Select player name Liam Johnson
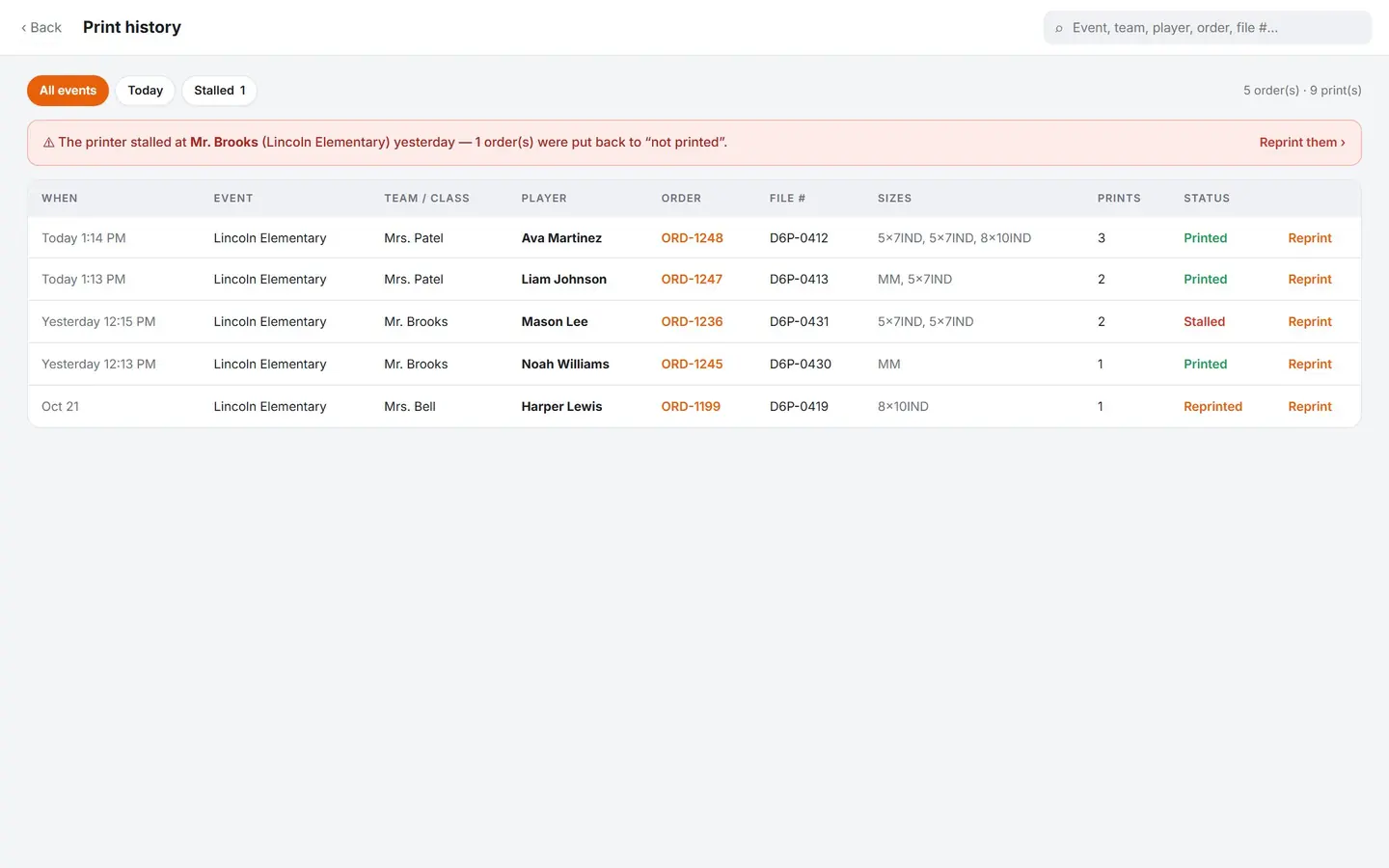 [564, 280]
